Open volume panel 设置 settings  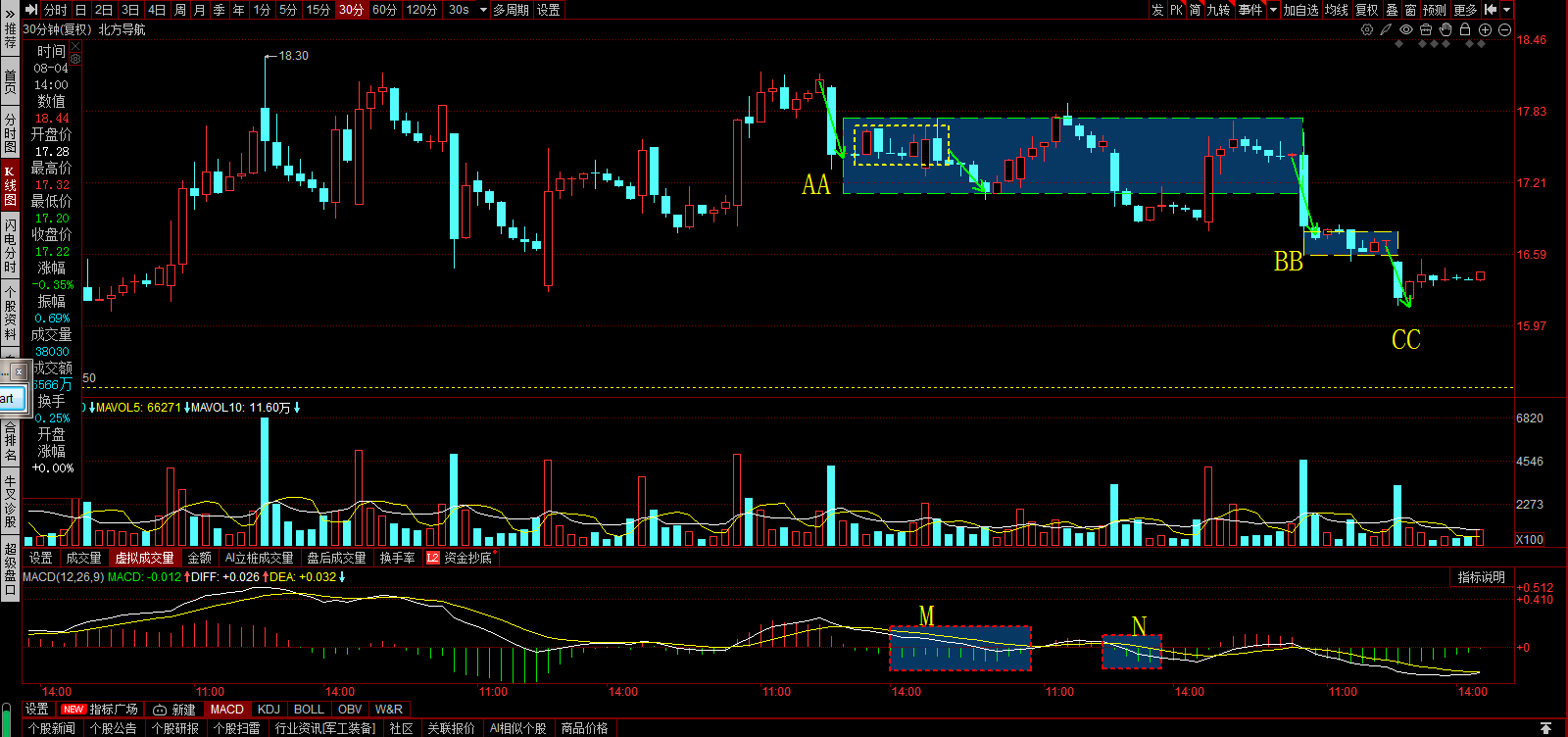click(x=41, y=558)
